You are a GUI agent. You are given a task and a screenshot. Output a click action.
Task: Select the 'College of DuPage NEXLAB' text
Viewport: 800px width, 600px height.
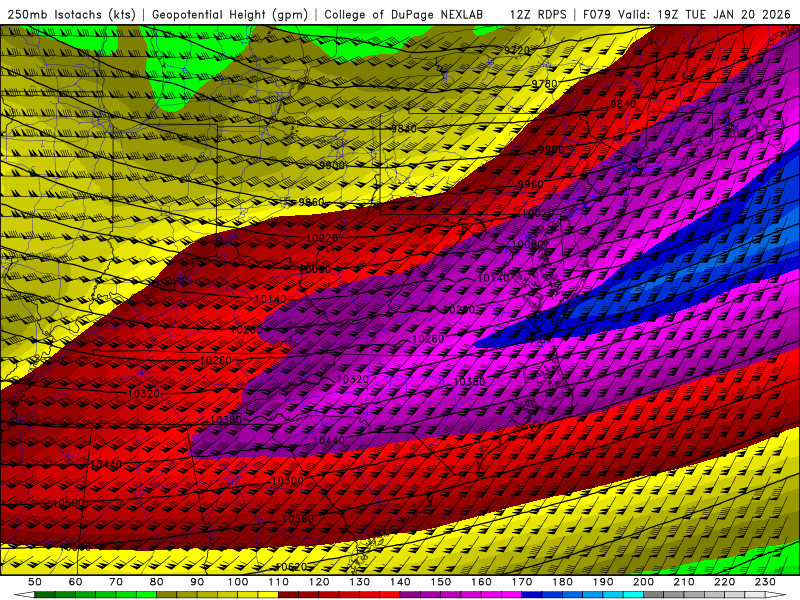tap(404, 14)
